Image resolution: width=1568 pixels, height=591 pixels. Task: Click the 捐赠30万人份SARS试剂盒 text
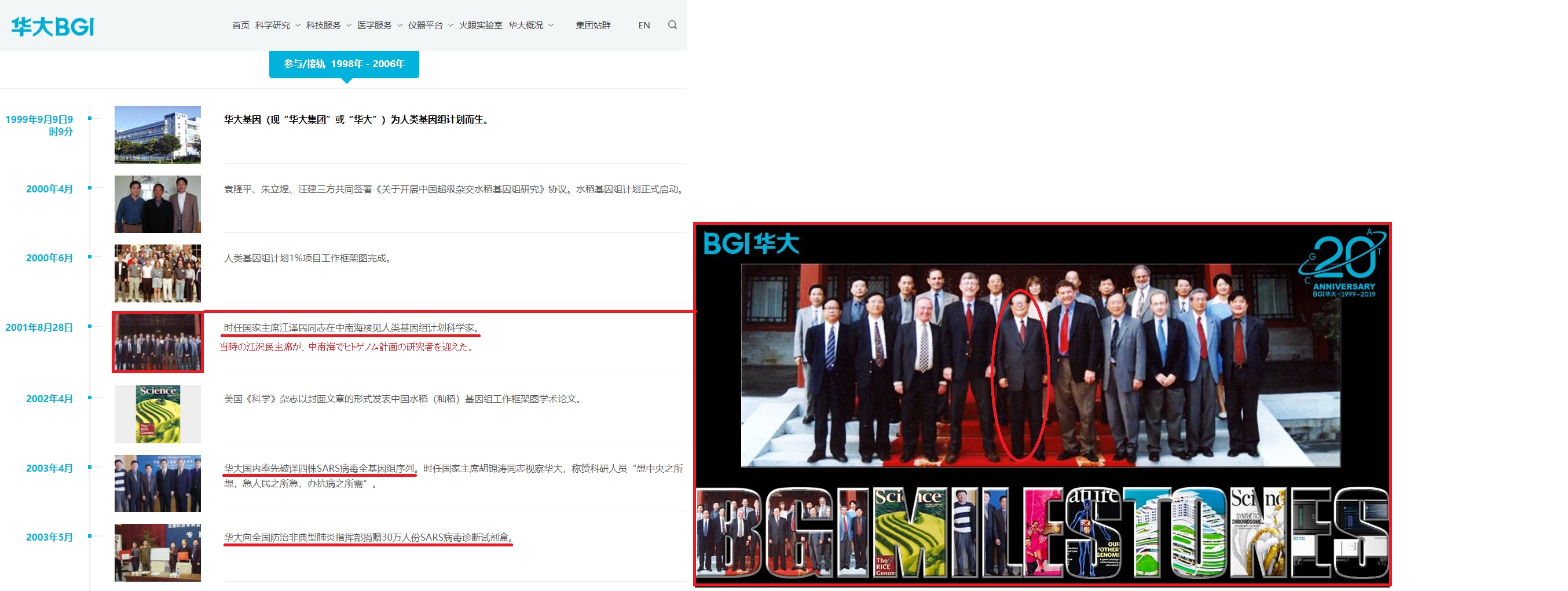[x=368, y=537]
